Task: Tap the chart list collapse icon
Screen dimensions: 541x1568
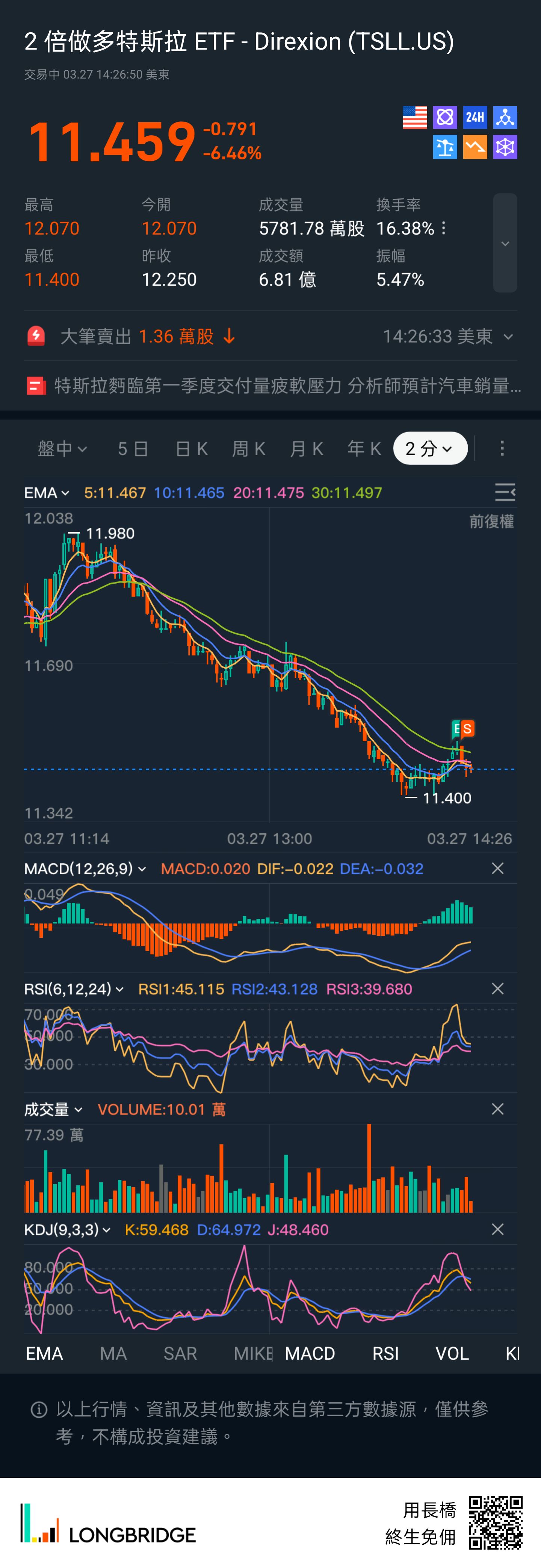Action: tap(505, 492)
